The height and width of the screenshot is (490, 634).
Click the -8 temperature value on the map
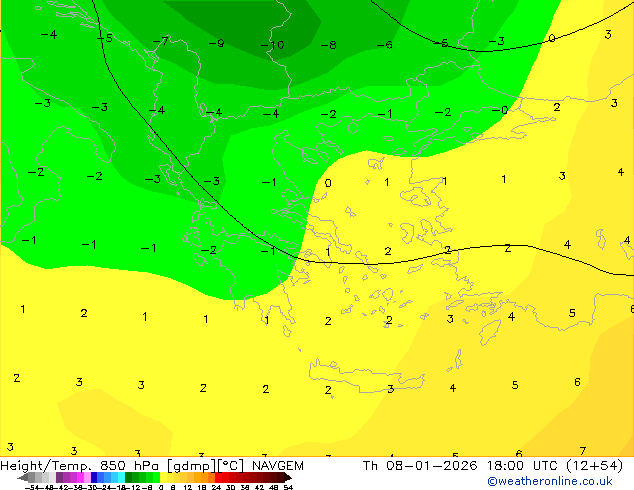pyautogui.click(x=328, y=45)
